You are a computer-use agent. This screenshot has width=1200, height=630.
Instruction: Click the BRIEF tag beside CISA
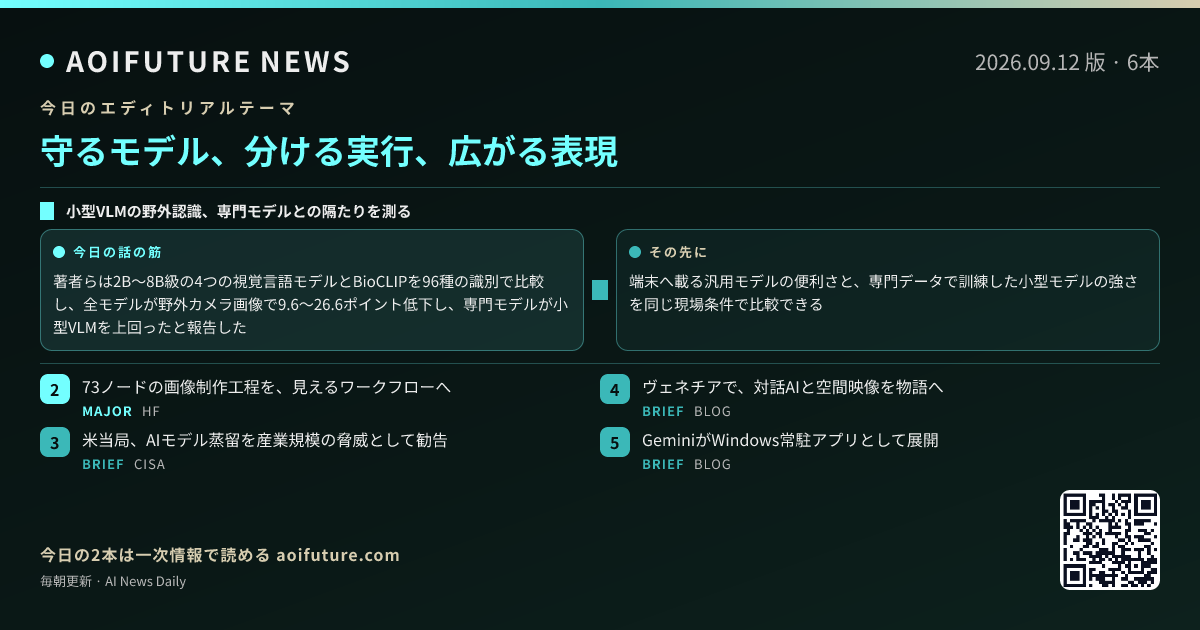(x=103, y=464)
